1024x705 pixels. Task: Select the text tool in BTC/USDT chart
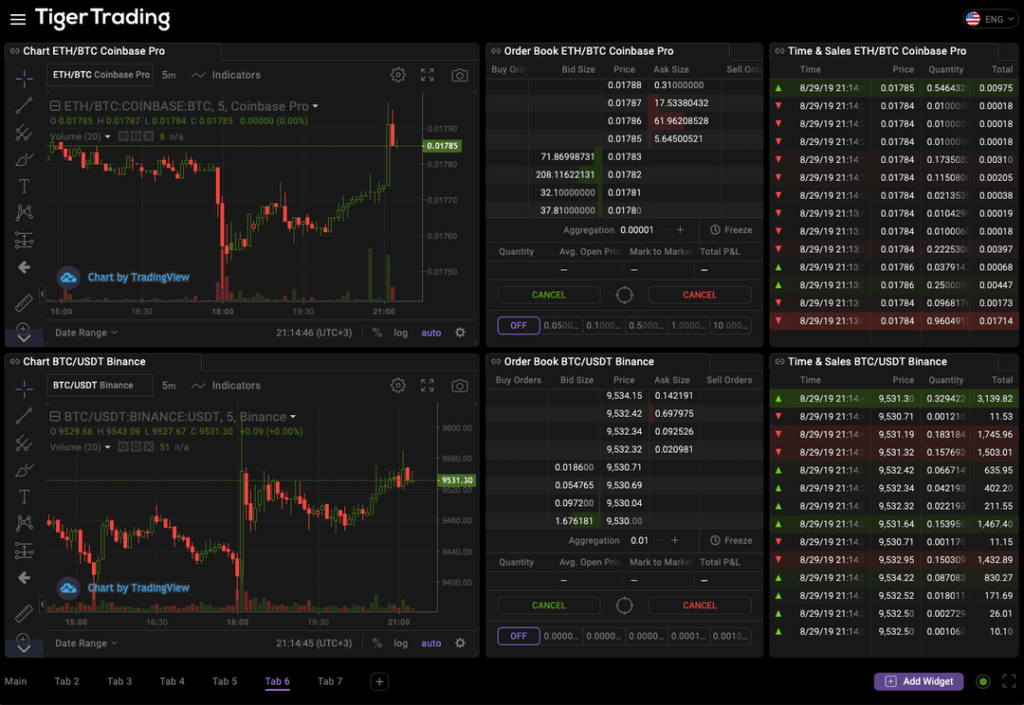24,497
